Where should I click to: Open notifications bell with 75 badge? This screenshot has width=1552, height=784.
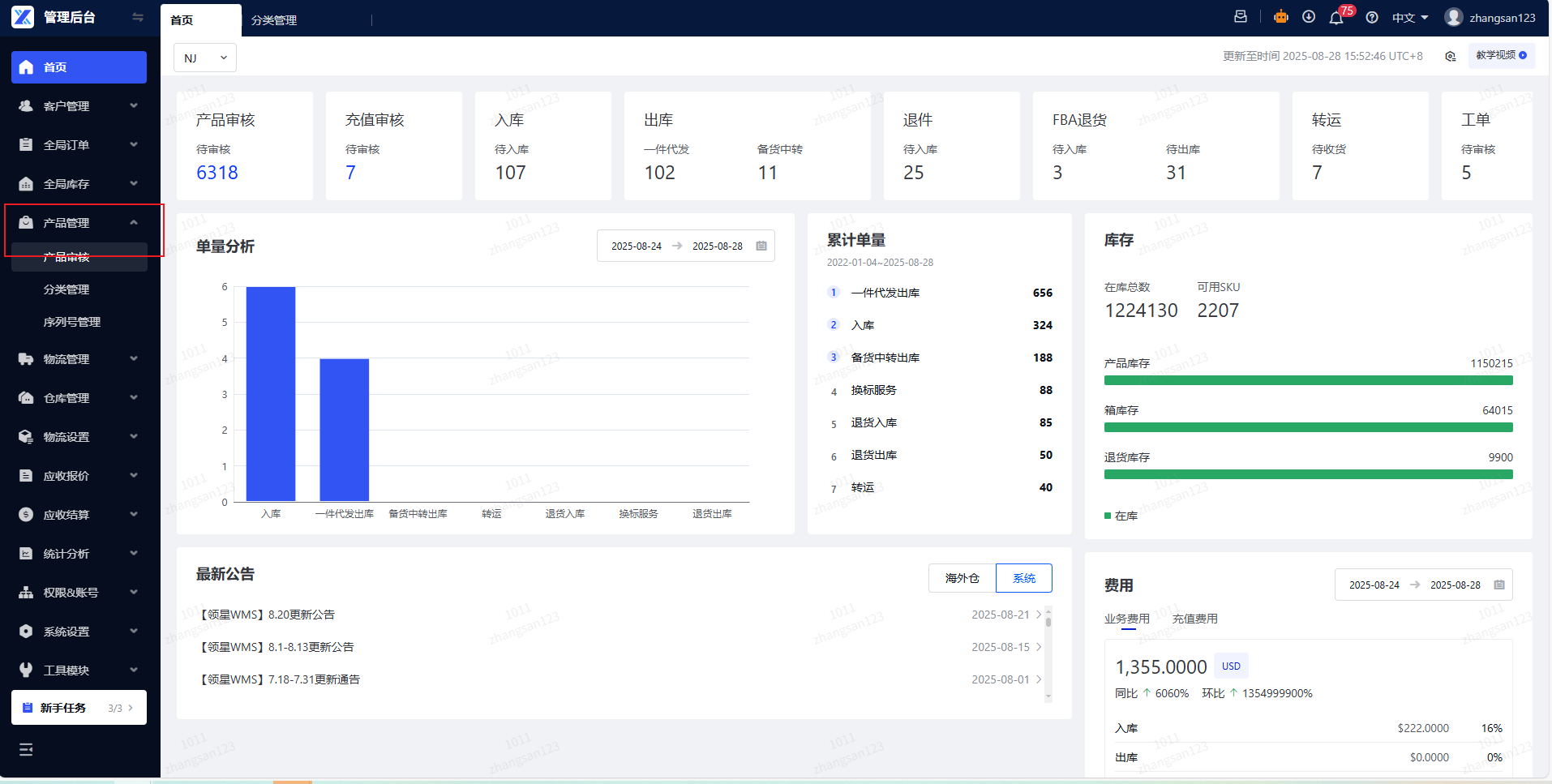click(1336, 17)
